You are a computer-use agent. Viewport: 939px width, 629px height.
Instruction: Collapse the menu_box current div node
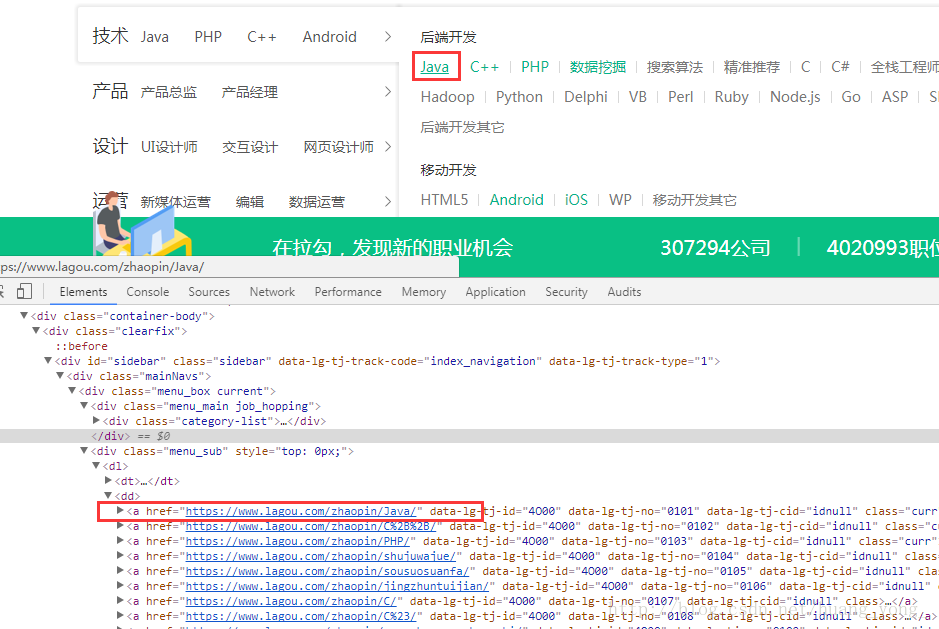(72, 390)
